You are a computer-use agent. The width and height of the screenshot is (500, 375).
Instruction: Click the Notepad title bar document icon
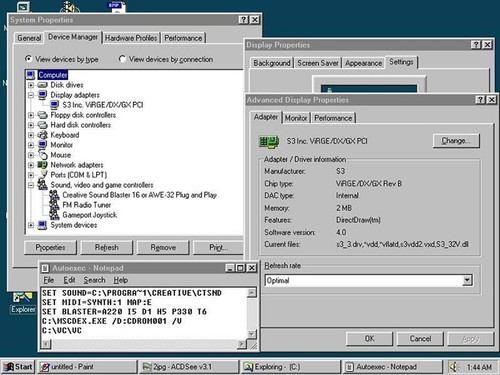[46, 268]
